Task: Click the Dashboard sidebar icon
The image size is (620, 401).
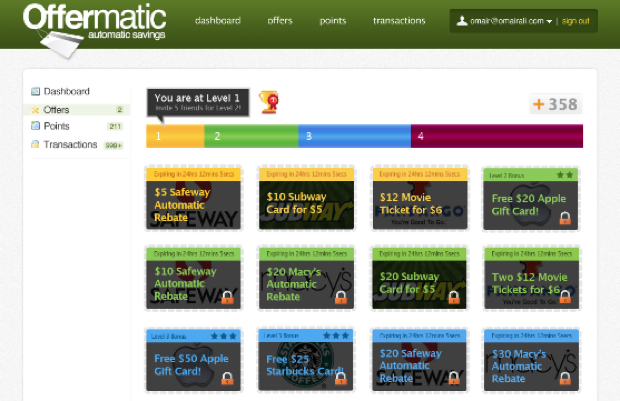Action: [36, 91]
